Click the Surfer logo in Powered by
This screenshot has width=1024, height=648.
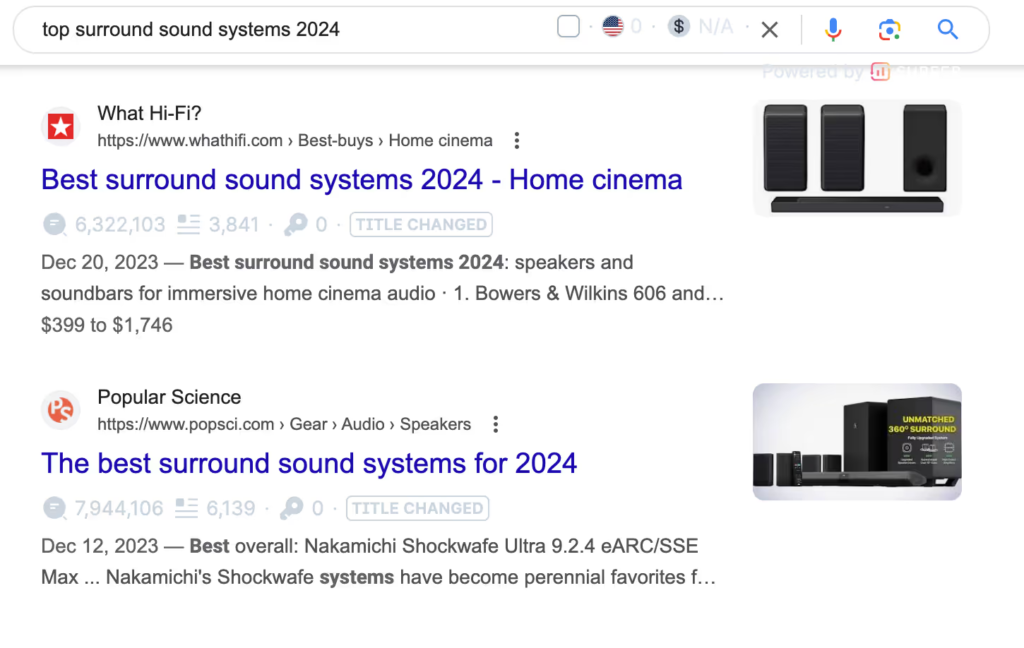click(880, 71)
